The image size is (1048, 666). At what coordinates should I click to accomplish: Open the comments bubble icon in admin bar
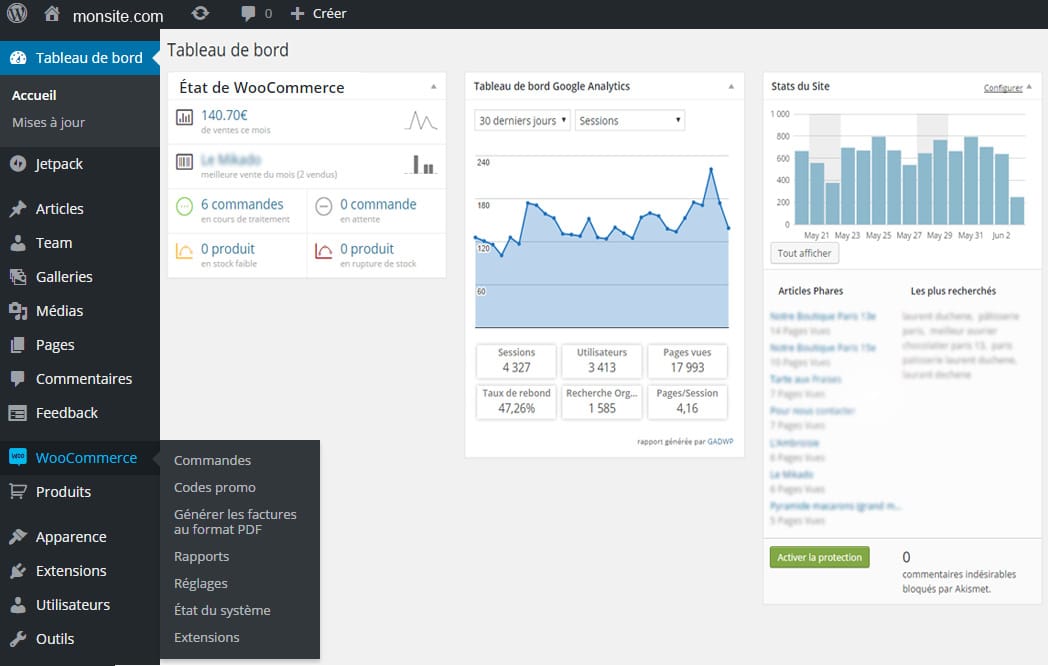pos(248,13)
